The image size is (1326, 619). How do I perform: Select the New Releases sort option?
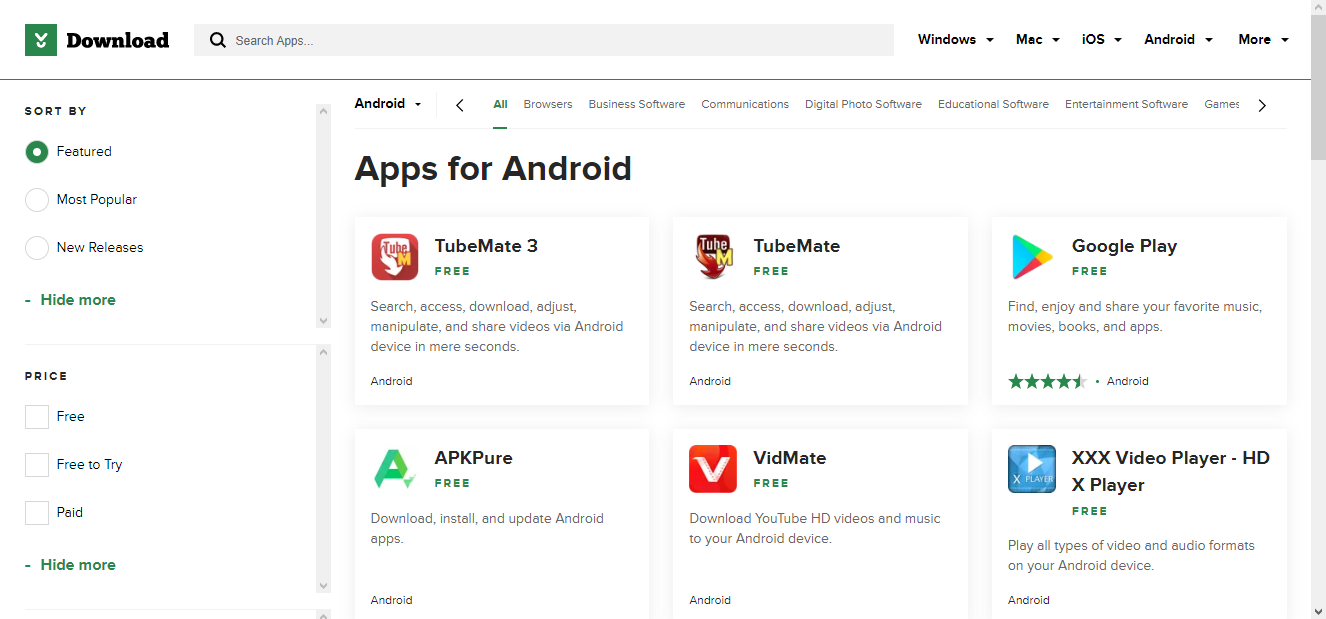pos(37,248)
